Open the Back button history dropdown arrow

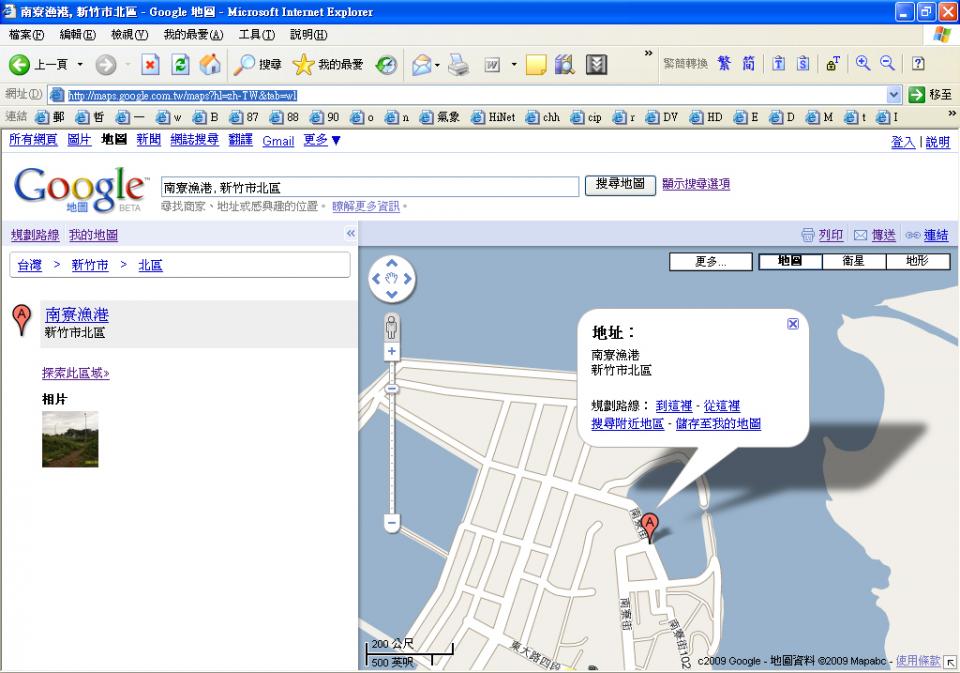[80, 64]
